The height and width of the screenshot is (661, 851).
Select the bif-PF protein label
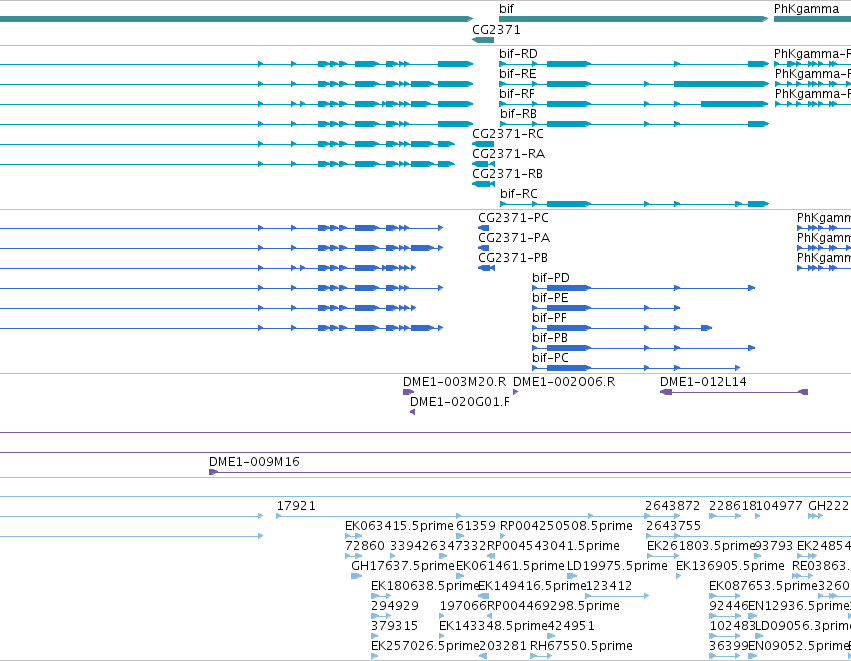549,318
